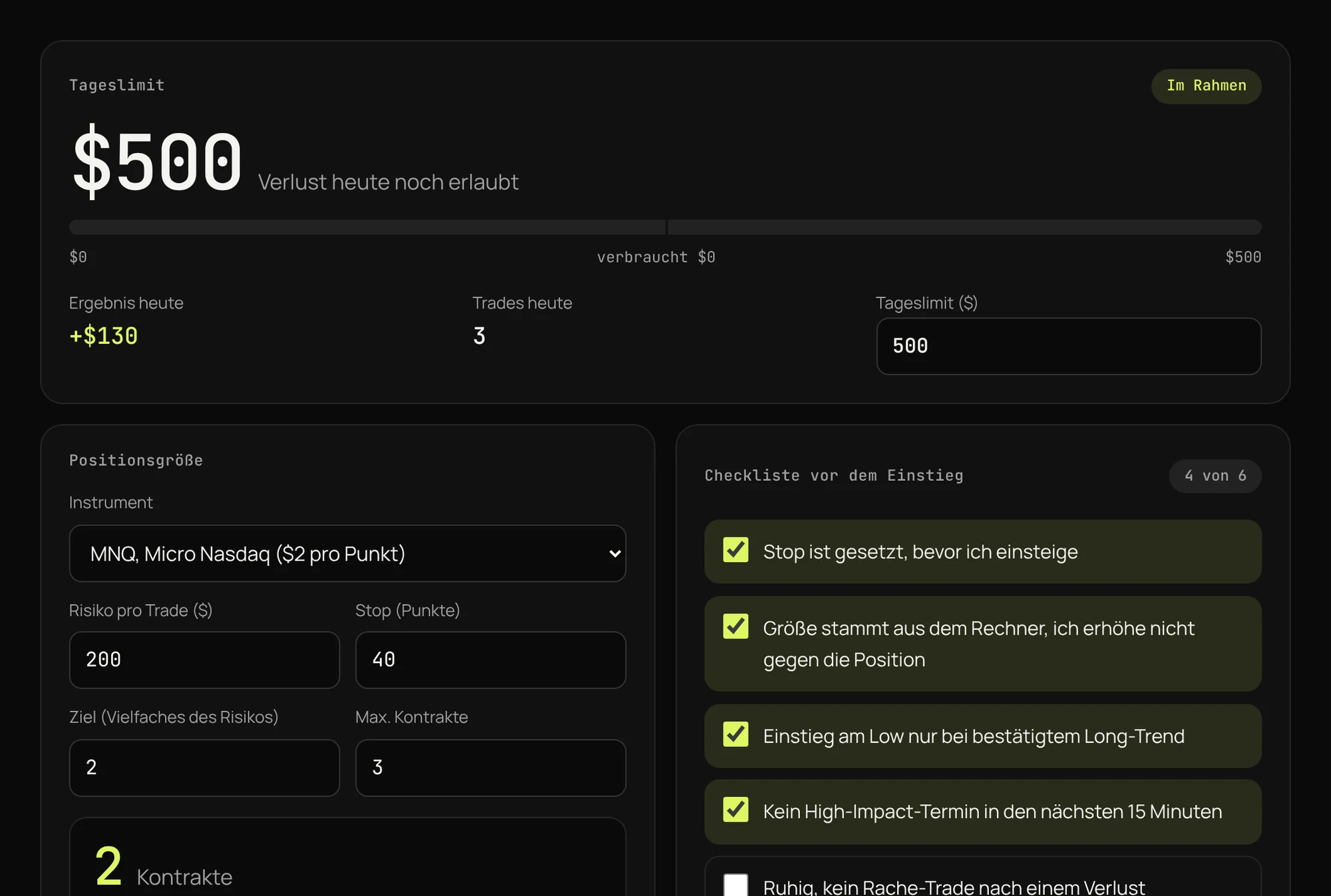Check 'Ruhig, kein Rache-Trade' checkbox

tap(735, 885)
